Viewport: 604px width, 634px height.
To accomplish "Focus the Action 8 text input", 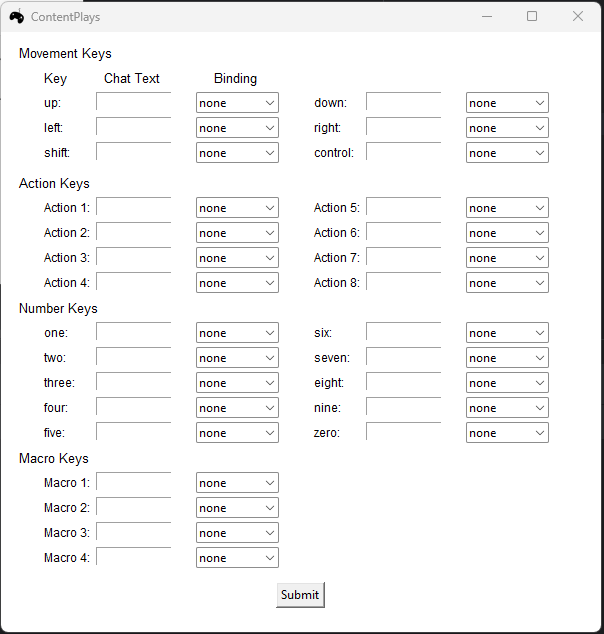I will point(403,281).
